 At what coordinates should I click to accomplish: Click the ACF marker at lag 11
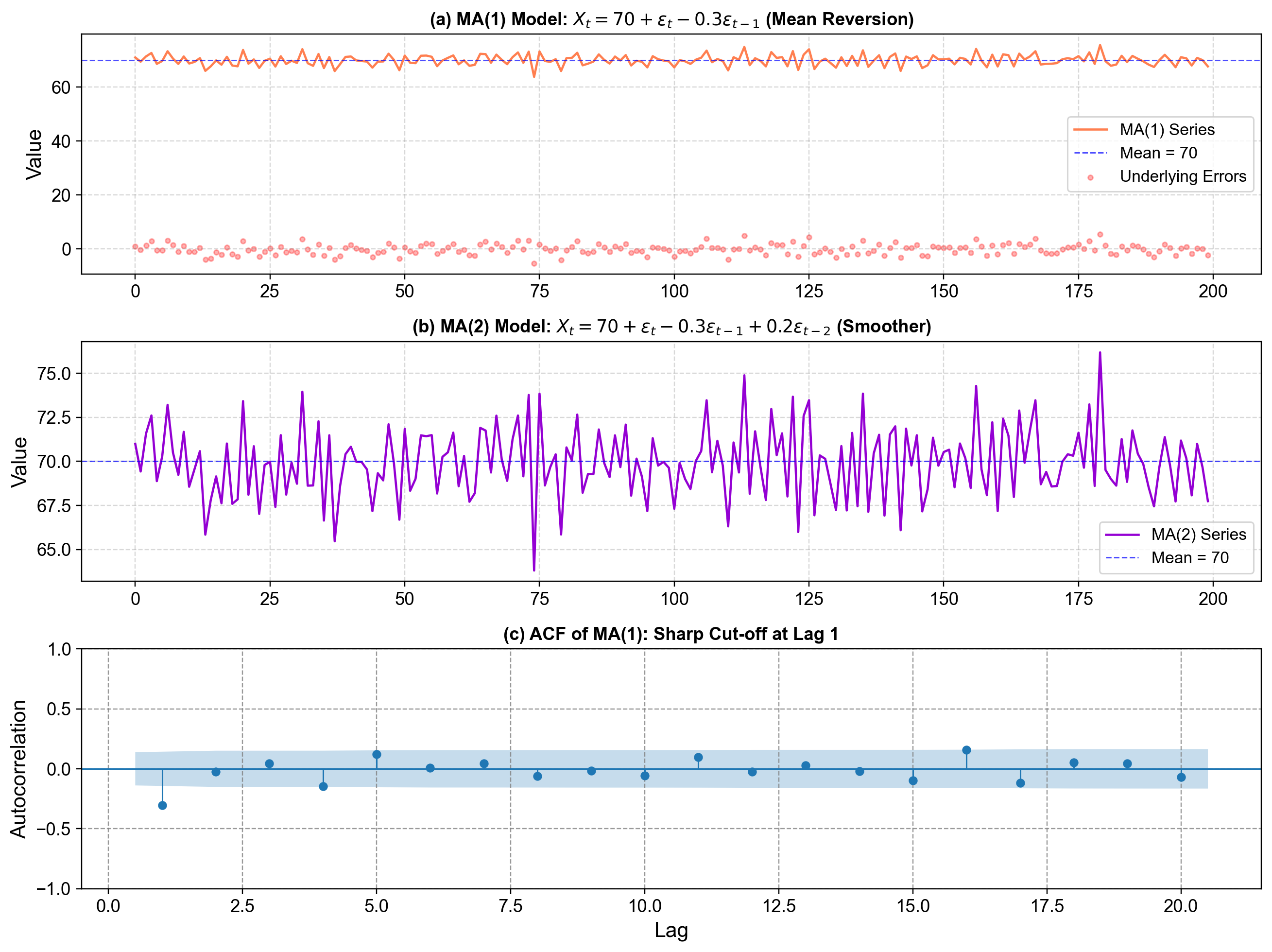coord(698,758)
